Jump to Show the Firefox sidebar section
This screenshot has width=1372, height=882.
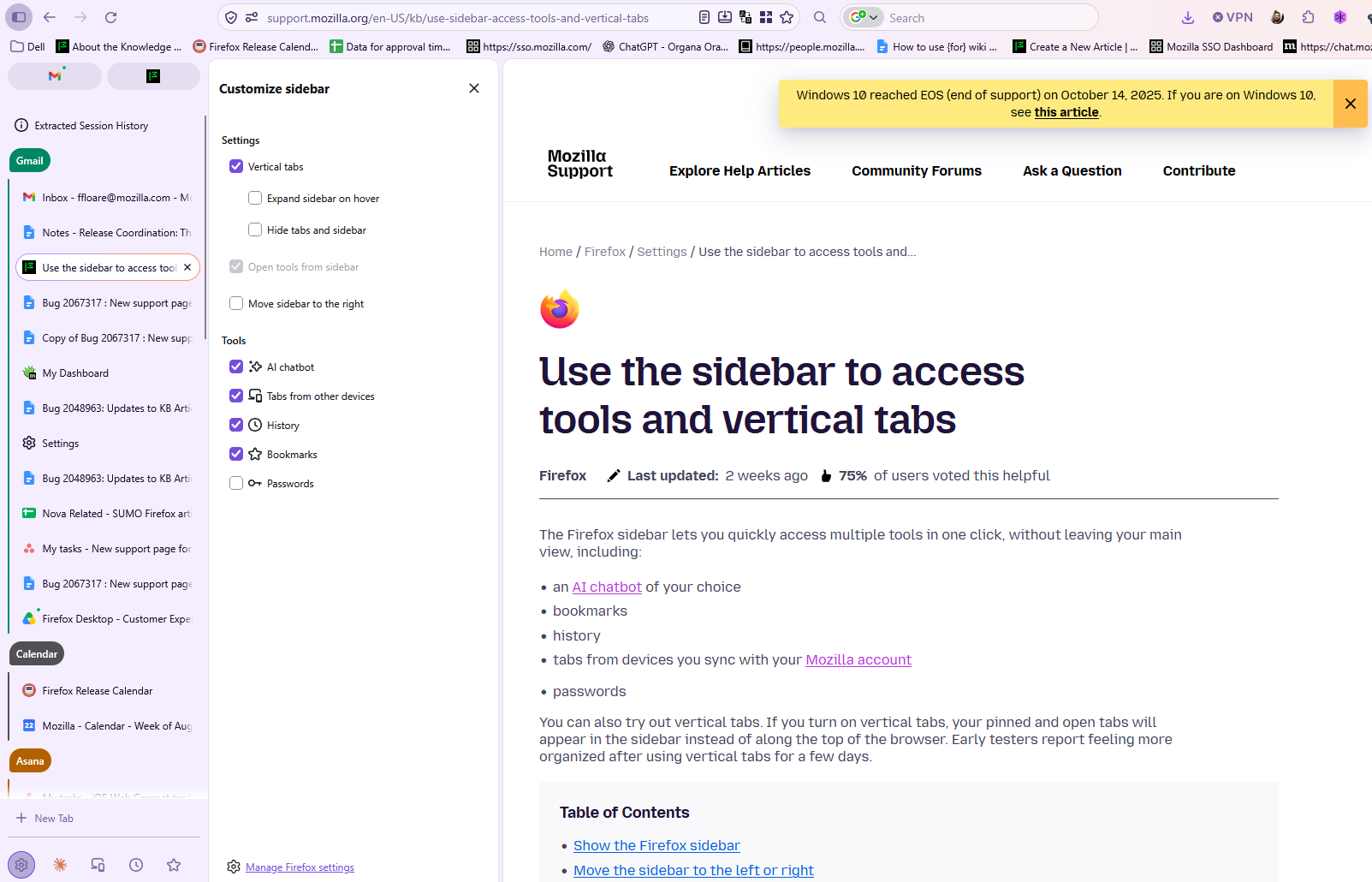click(656, 845)
